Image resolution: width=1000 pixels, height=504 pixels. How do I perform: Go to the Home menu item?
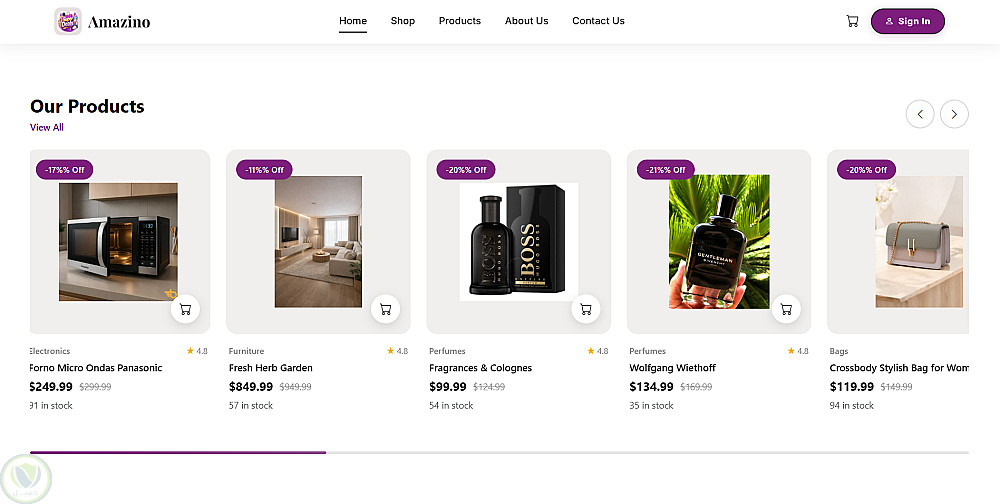coord(353,21)
